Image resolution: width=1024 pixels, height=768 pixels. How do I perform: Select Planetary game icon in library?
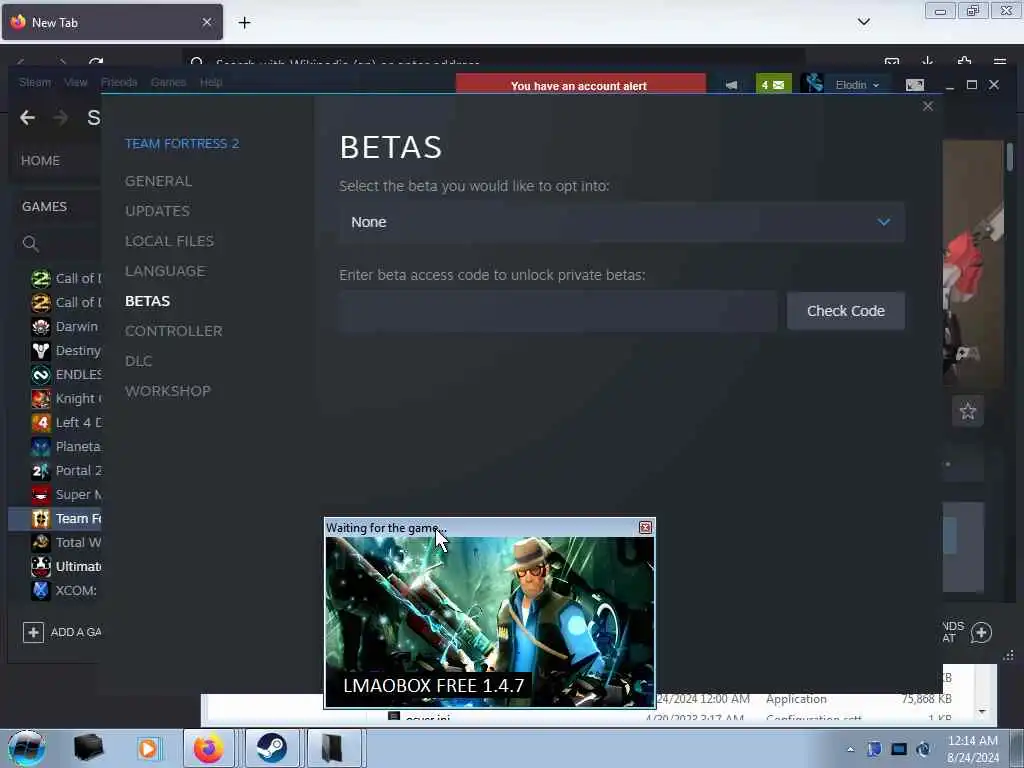(x=41, y=447)
